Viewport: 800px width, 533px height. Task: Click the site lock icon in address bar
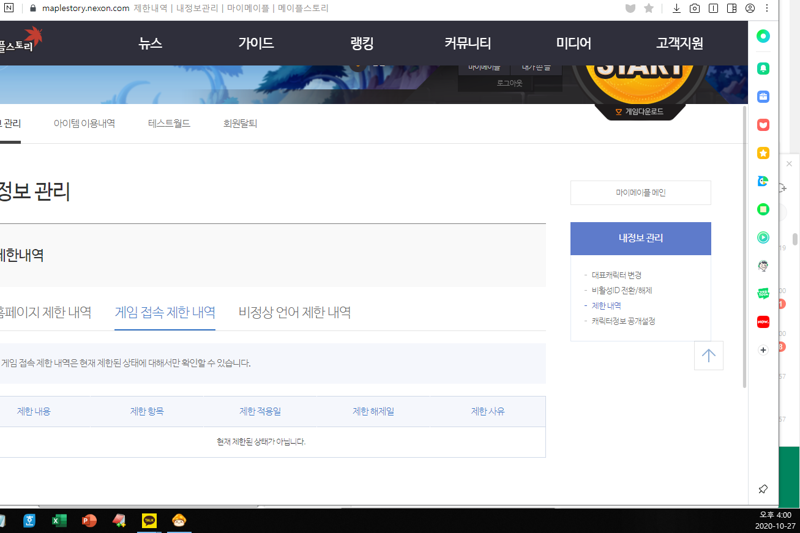click(33, 8)
